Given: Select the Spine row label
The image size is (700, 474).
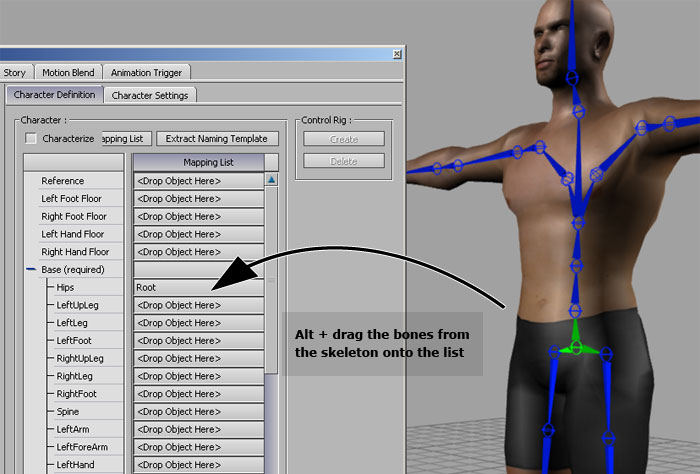Looking at the screenshot, I should (x=68, y=411).
